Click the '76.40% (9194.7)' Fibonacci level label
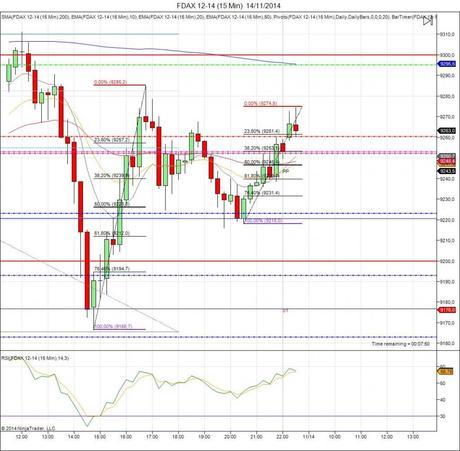 tap(112, 268)
